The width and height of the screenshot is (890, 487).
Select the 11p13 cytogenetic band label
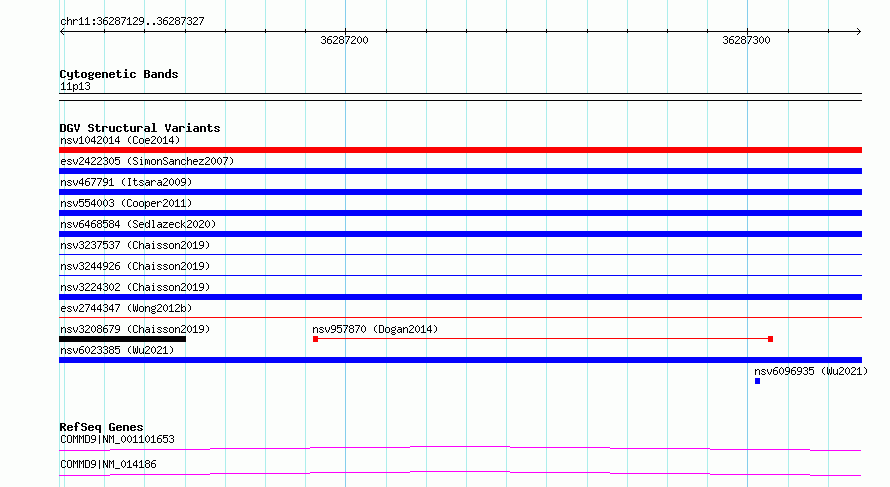pos(75,86)
